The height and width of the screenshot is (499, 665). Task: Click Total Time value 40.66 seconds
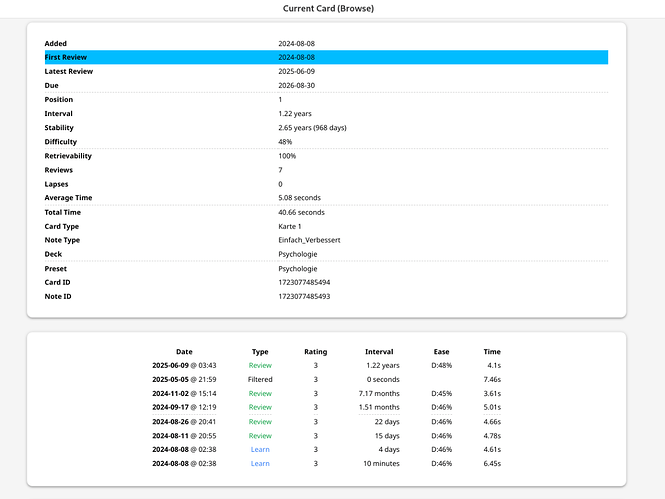point(301,212)
